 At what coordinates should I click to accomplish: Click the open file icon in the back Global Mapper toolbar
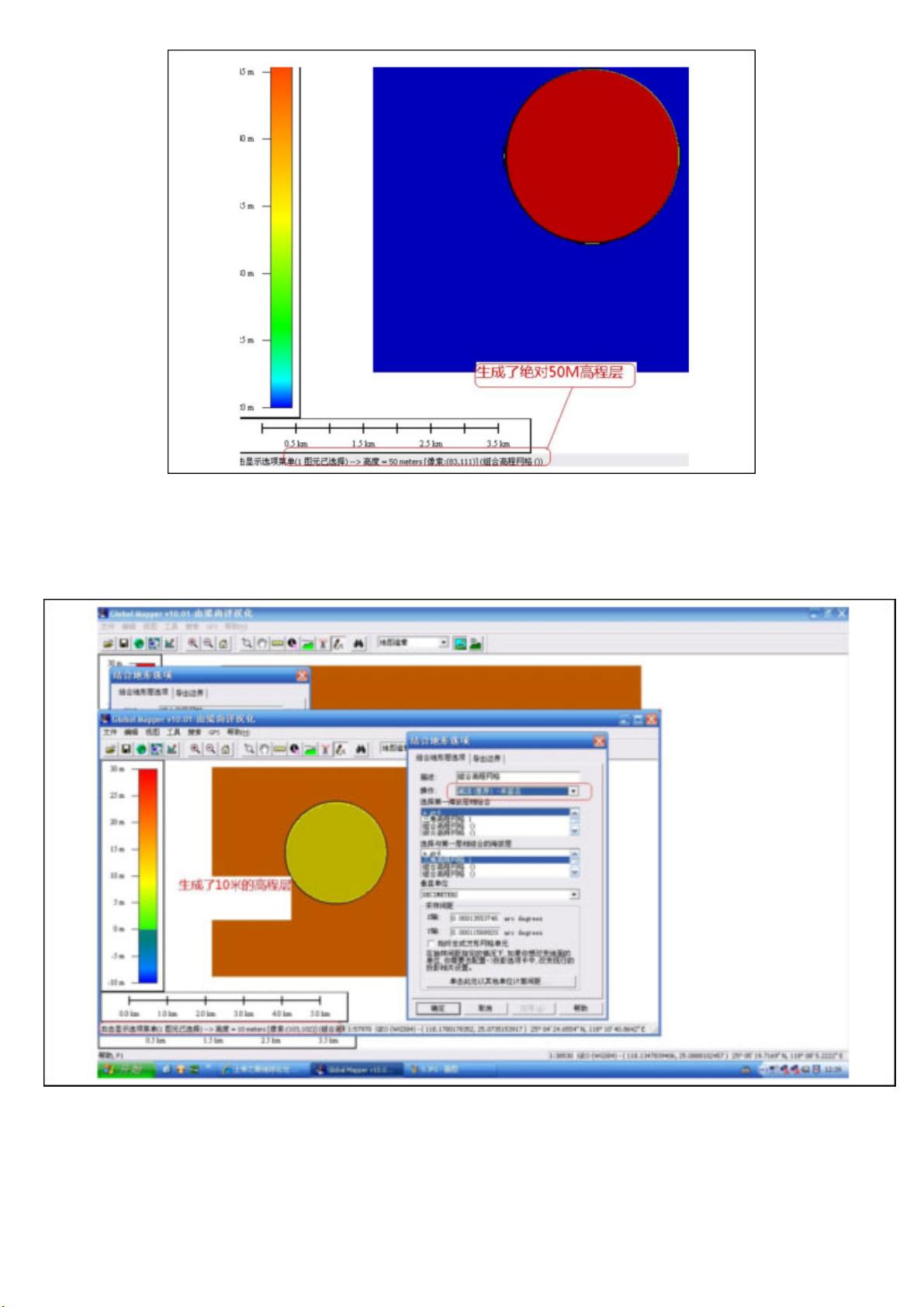109,643
